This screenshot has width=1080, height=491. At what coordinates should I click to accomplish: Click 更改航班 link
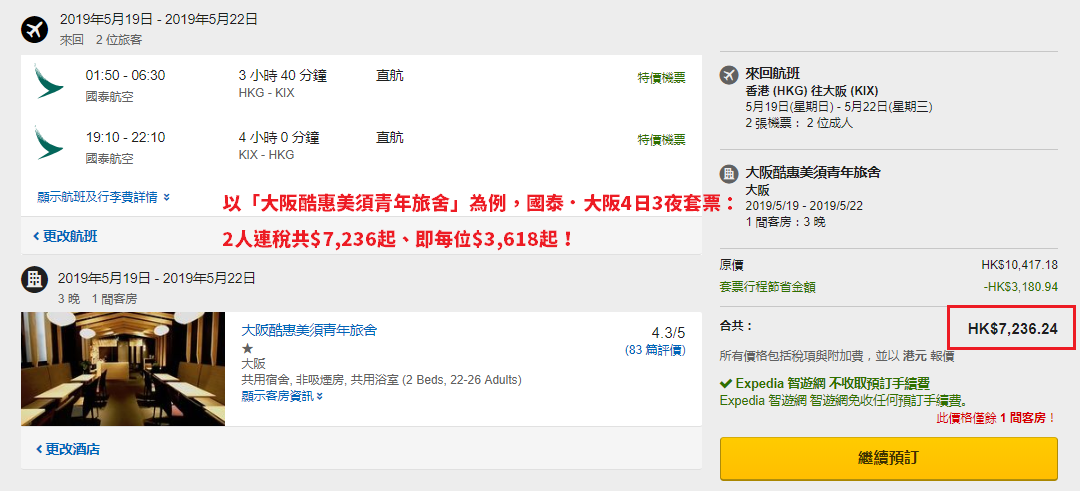click(x=65, y=237)
